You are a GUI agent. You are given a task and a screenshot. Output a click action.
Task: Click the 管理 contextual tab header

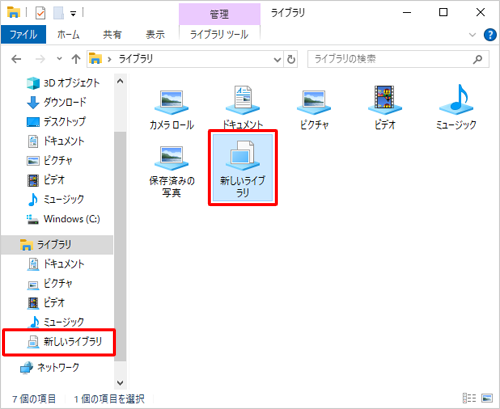click(x=219, y=14)
